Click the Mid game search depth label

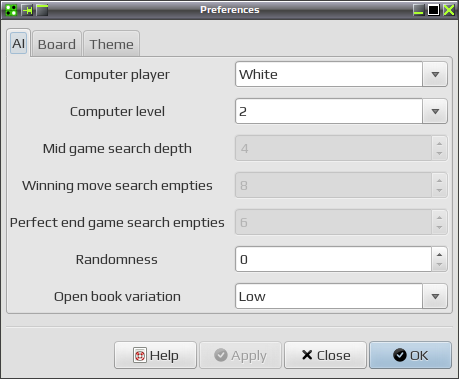pyautogui.click(x=117, y=149)
